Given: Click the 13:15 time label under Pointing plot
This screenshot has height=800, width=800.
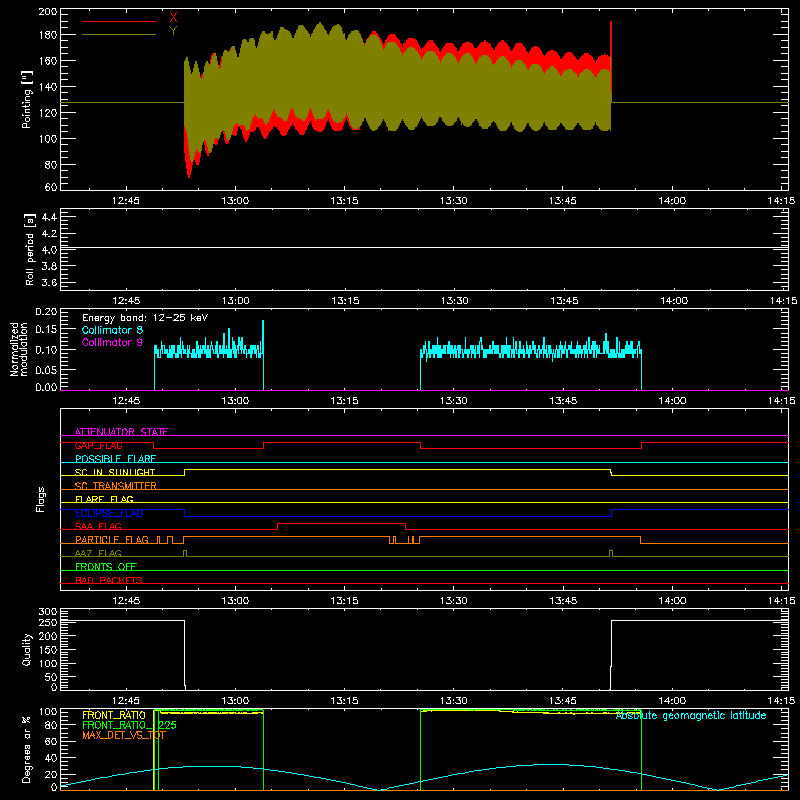Looking at the screenshot, I should [344, 201].
